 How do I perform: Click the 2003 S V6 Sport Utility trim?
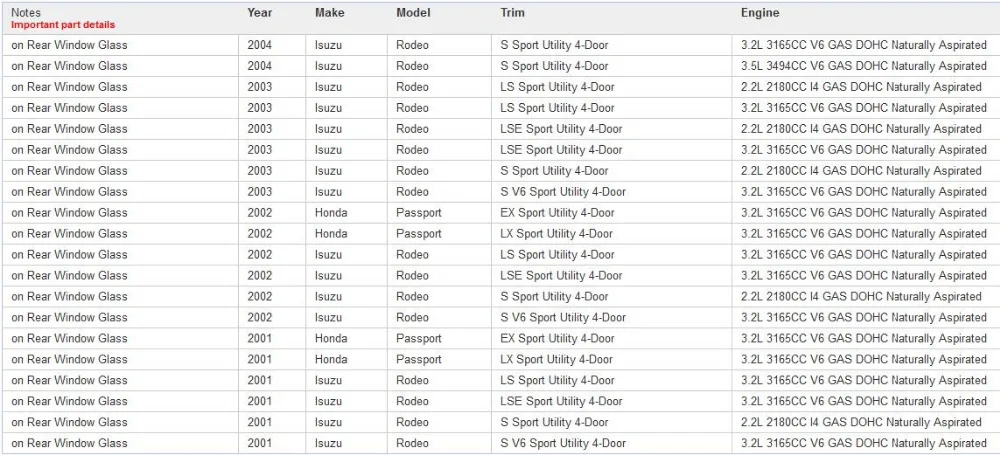pyautogui.click(x=563, y=191)
